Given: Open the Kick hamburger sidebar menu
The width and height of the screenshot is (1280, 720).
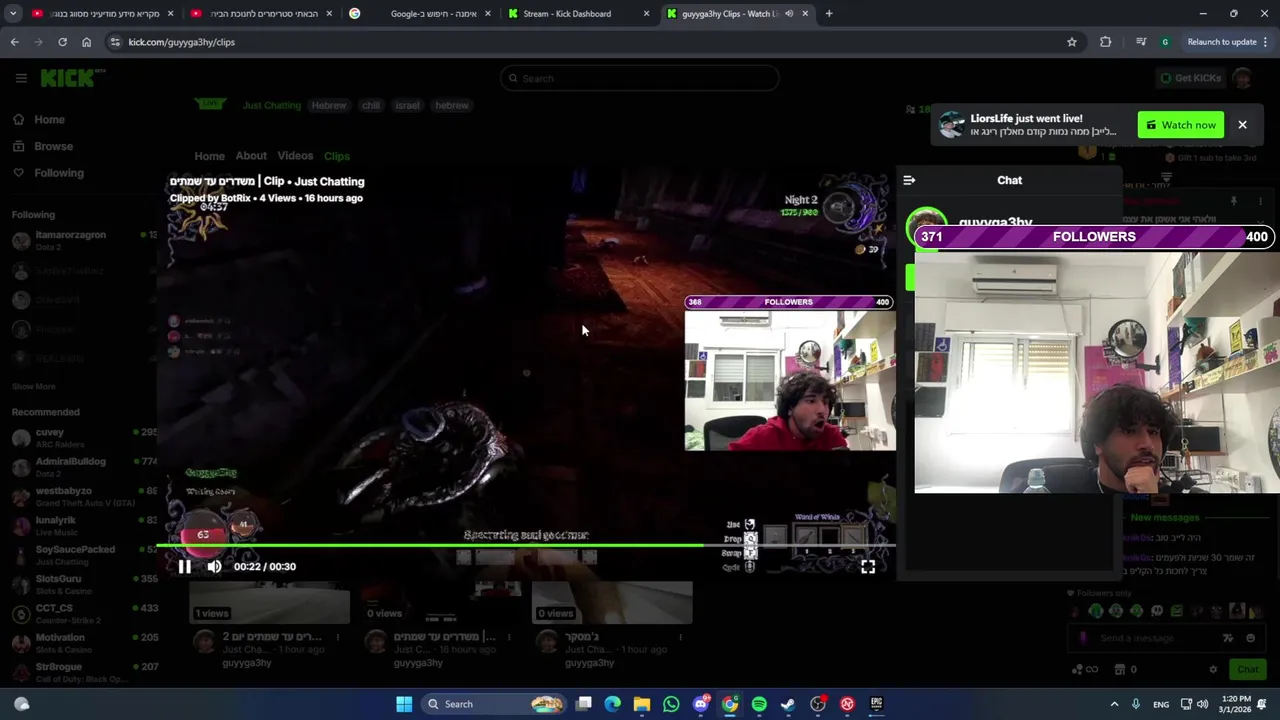Looking at the screenshot, I should pyautogui.click(x=21, y=78).
